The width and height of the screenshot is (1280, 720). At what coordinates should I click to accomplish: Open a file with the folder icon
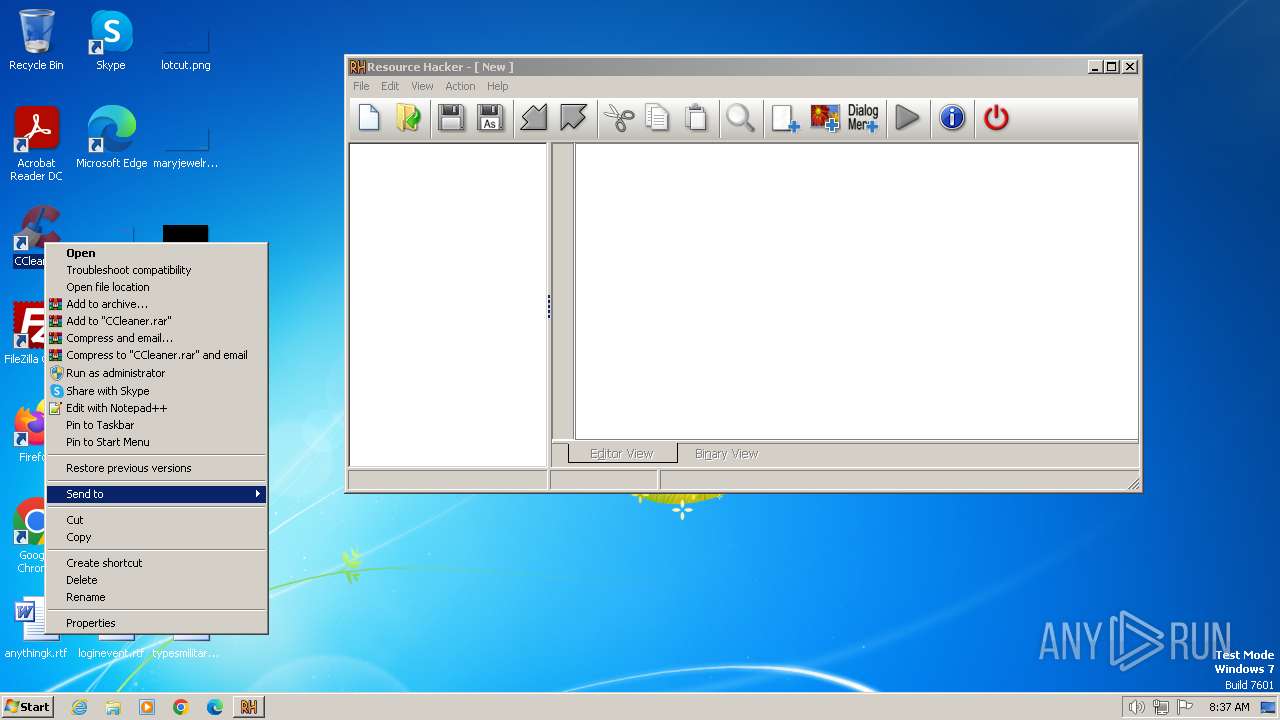(x=408, y=118)
